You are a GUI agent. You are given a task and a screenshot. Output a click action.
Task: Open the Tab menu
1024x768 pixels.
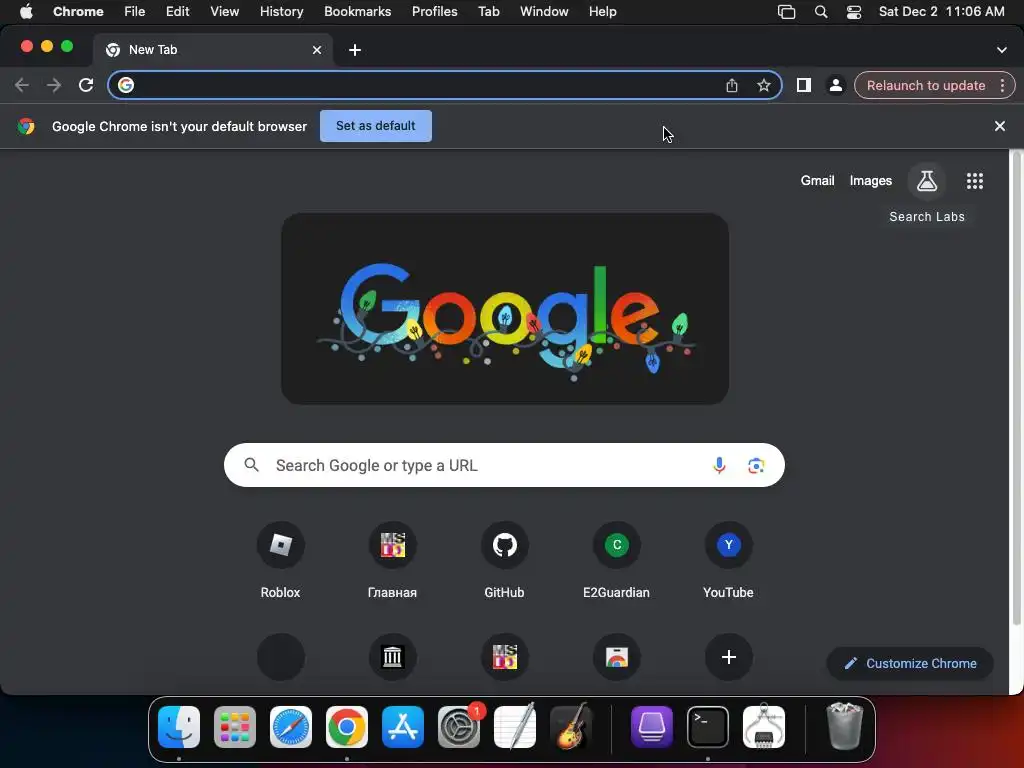[488, 12]
